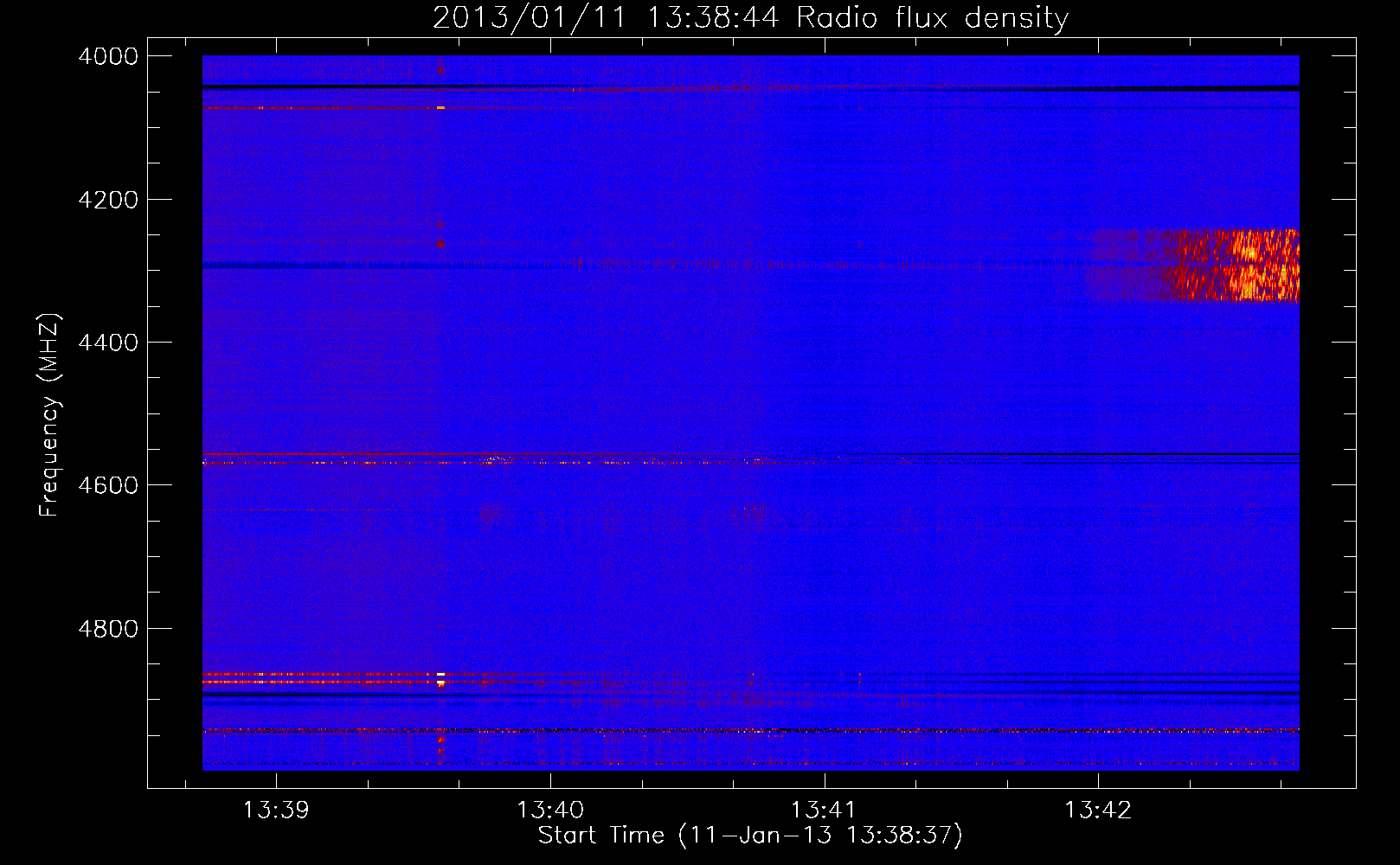Click the "Frequency (MHZ)" axis title
Screen dimensions: 1400x865
50,415
